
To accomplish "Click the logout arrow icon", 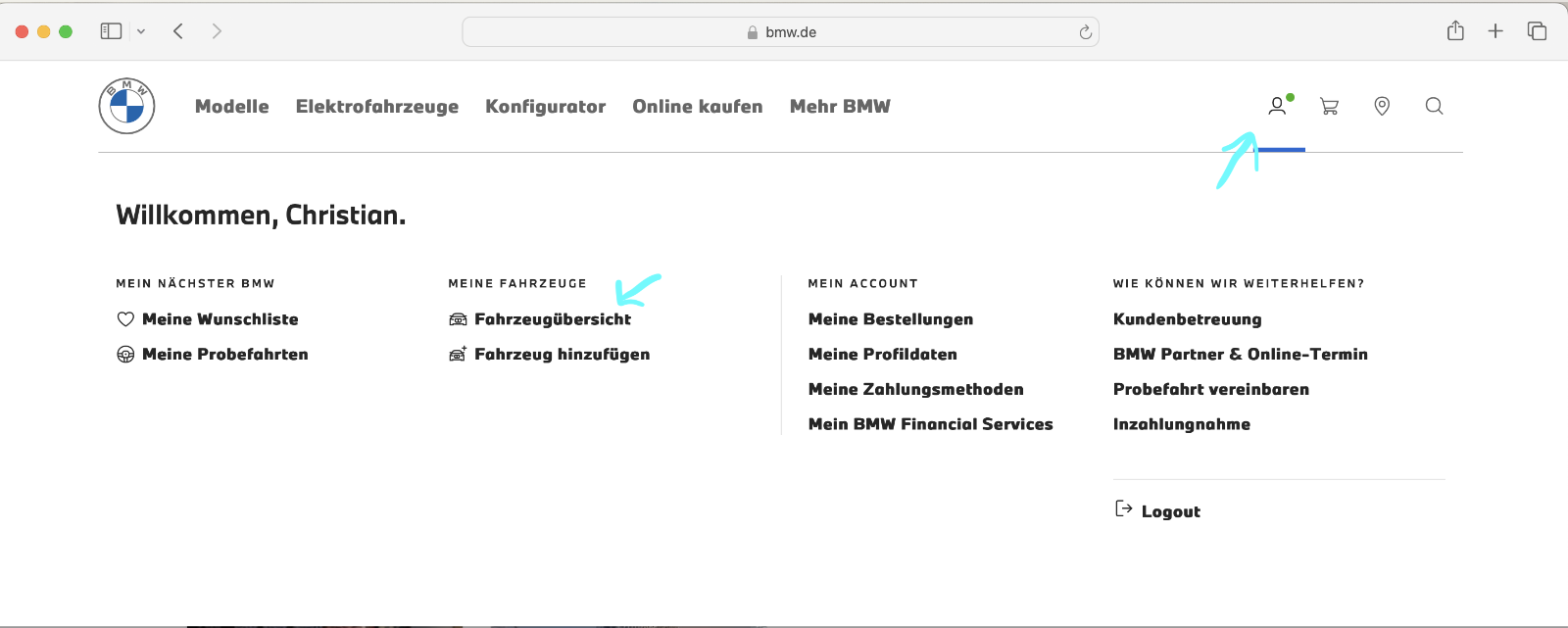I will coord(1123,508).
